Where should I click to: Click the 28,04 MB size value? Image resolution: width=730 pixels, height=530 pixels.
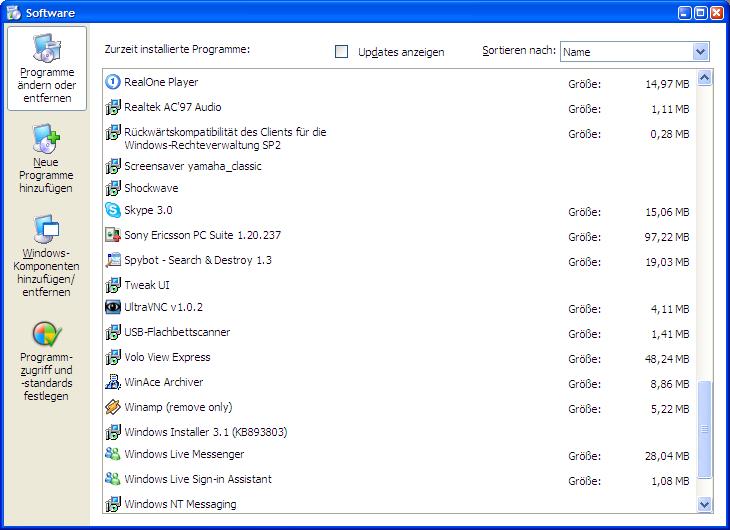(667, 456)
